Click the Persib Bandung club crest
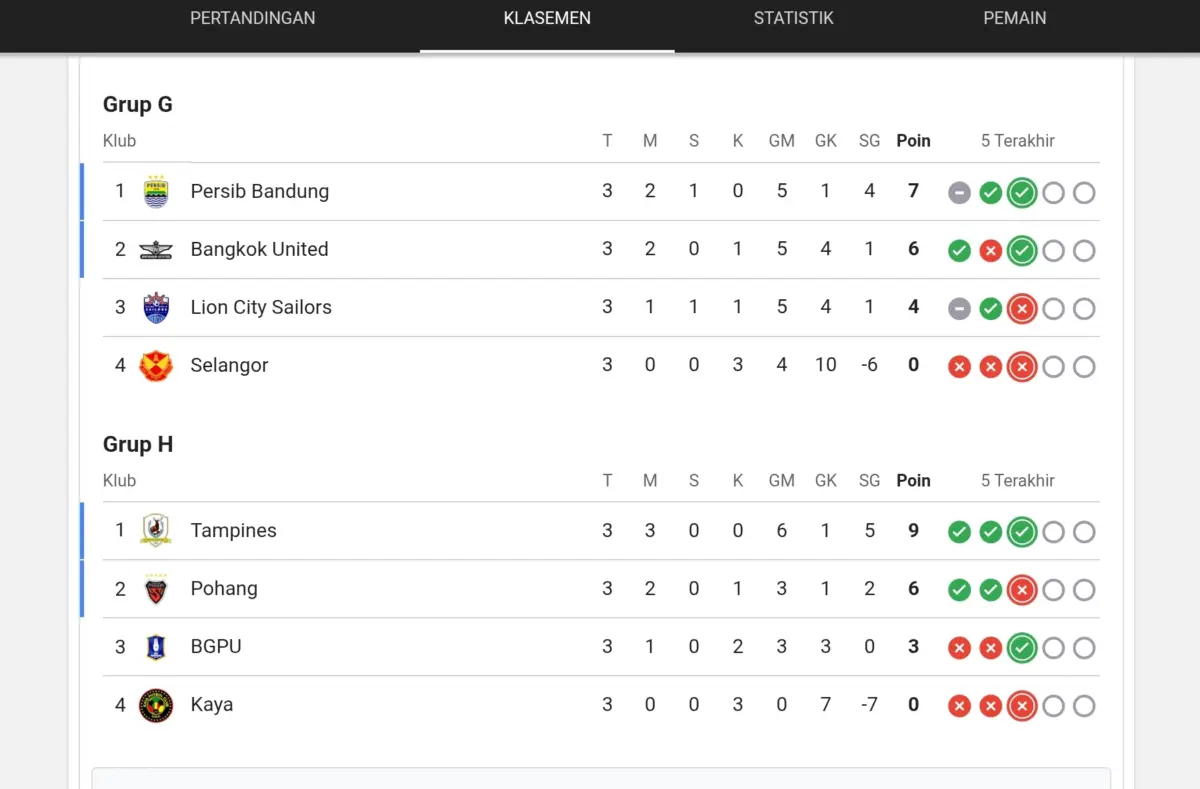The width and height of the screenshot is (1200, 789). 155,191
